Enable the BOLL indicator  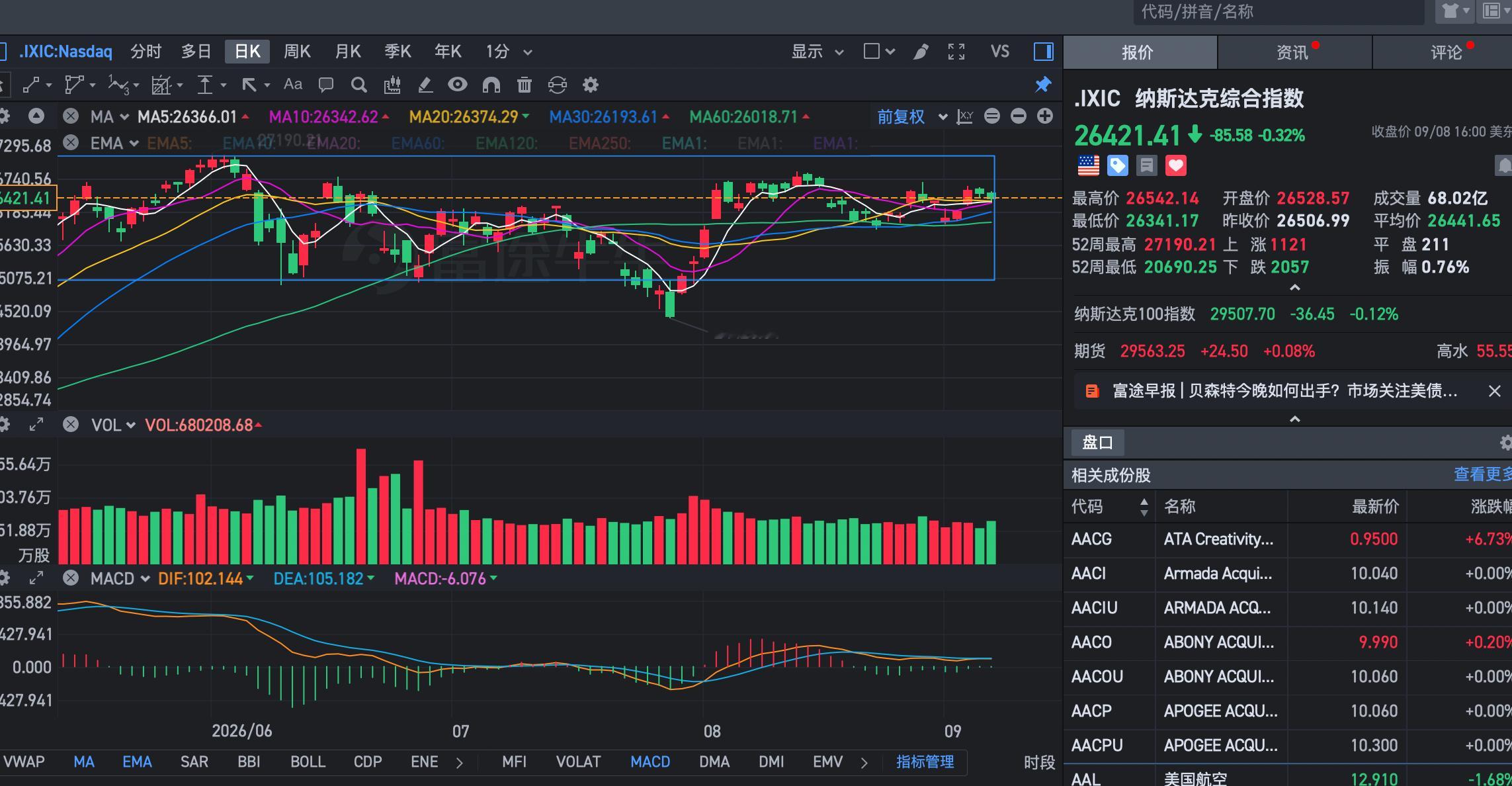[308, 762]
